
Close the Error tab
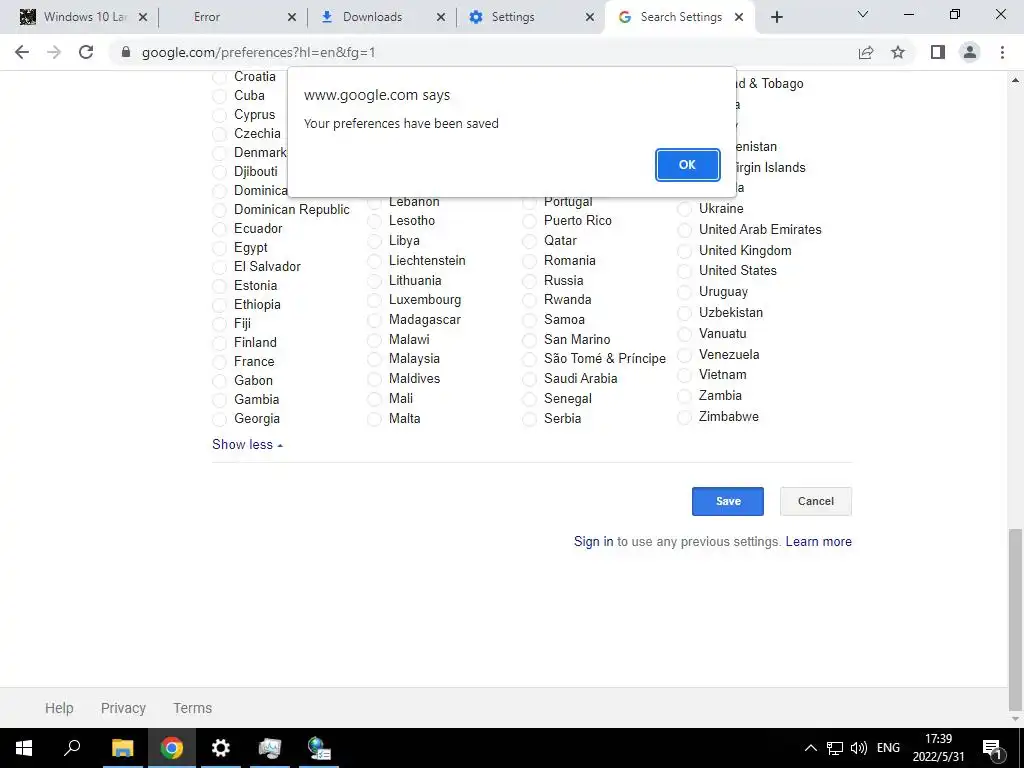292,17
